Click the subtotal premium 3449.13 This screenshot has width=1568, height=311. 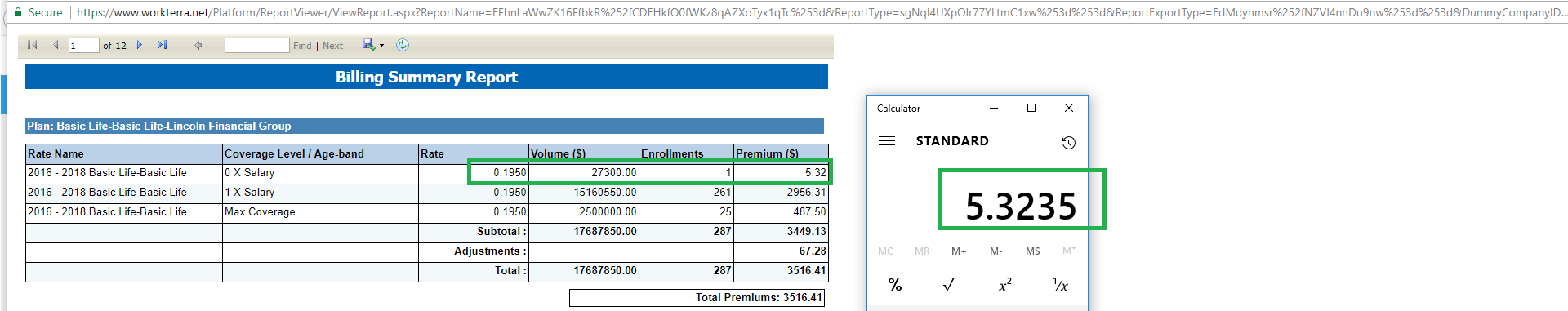807,232
